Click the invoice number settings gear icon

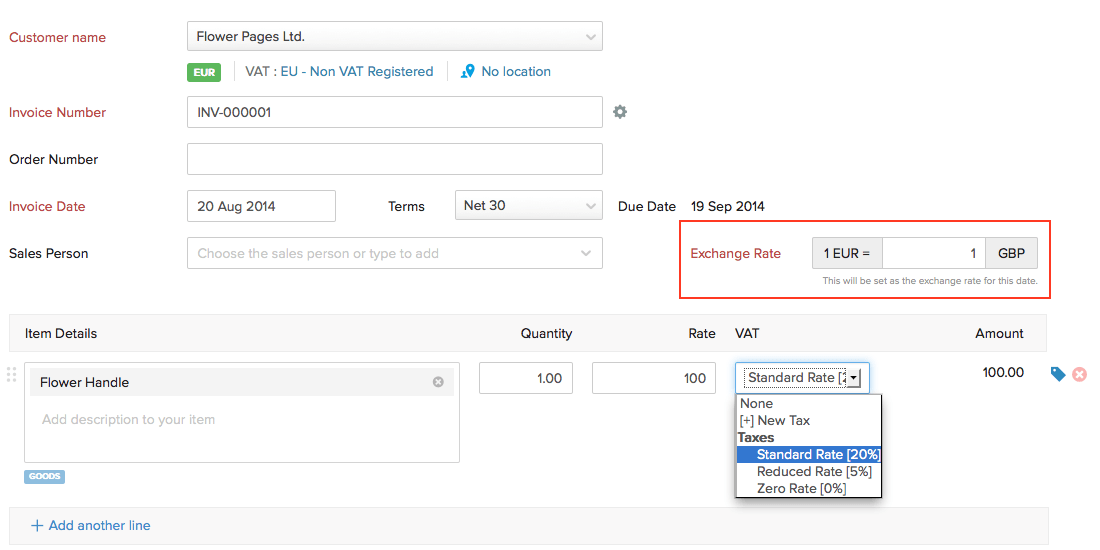(620, 112)
